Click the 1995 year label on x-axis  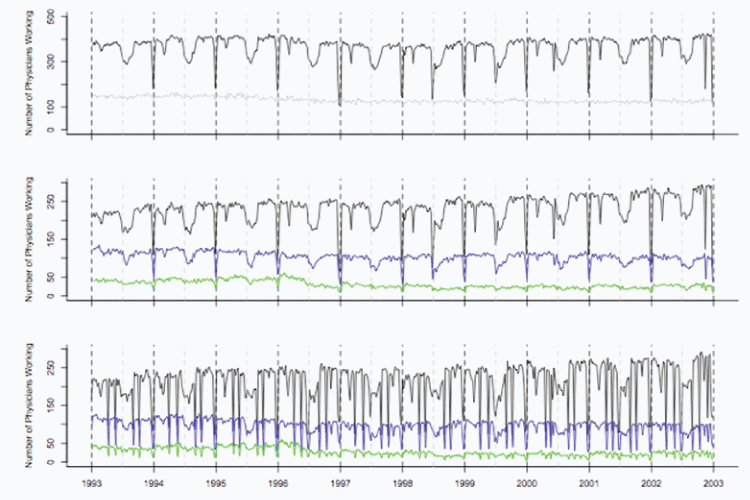216,481
